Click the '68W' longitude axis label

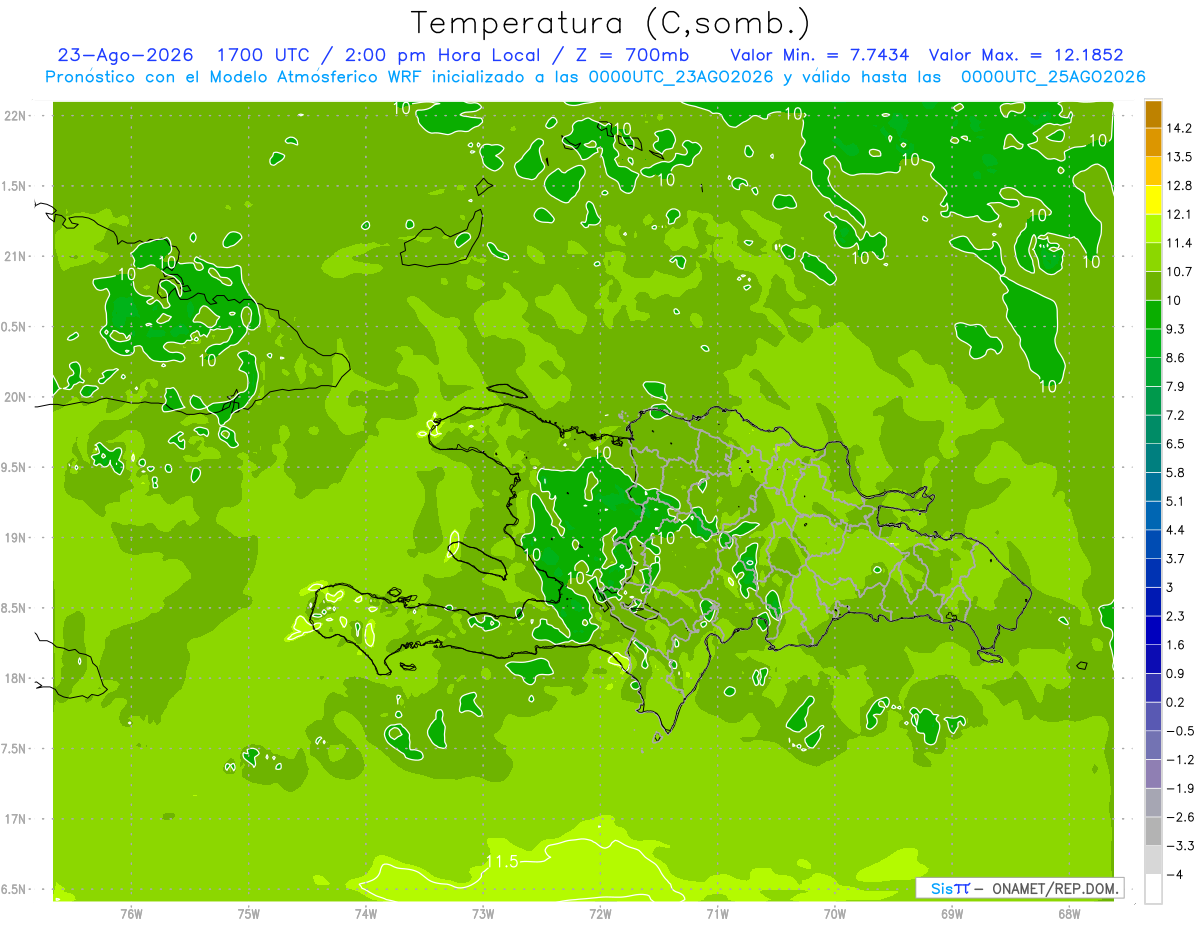tap(1069, 914)
